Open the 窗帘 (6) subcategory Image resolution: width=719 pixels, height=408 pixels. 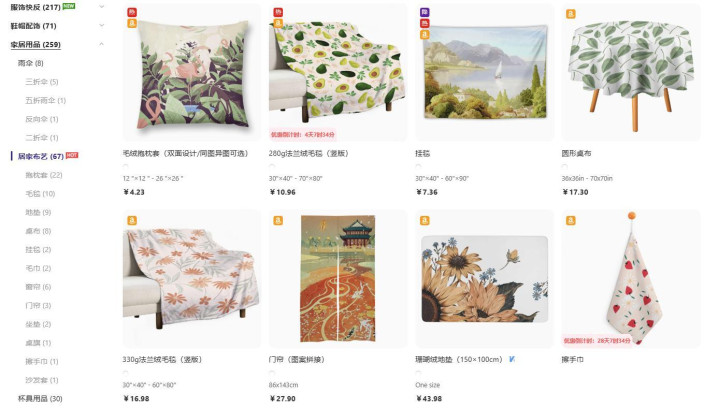pyautogui.click(x=38, y=287)
